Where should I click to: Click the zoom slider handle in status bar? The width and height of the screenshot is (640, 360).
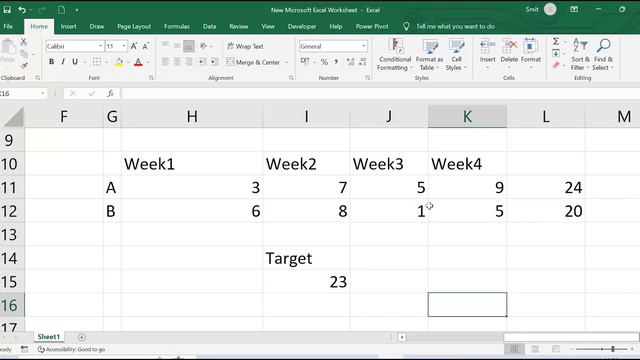[613, 349]
